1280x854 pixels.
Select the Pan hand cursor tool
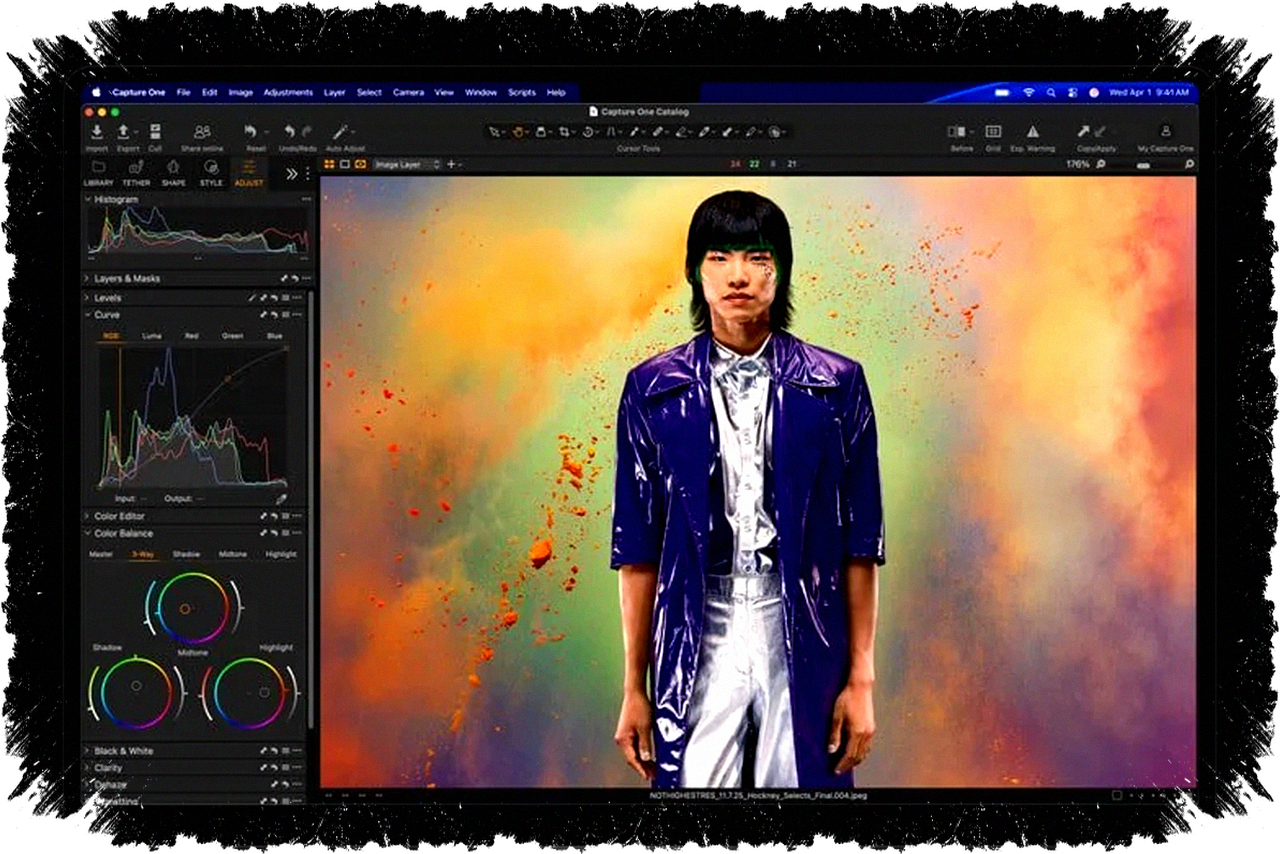pos(519,132)
